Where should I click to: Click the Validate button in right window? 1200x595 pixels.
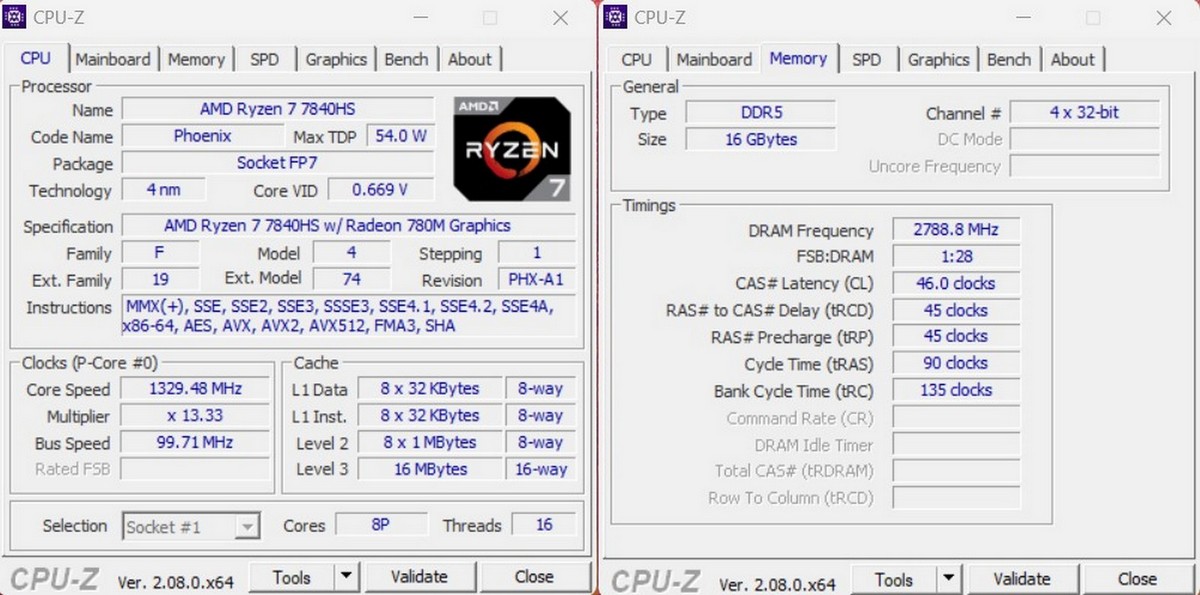click(x=1022, y=579)
